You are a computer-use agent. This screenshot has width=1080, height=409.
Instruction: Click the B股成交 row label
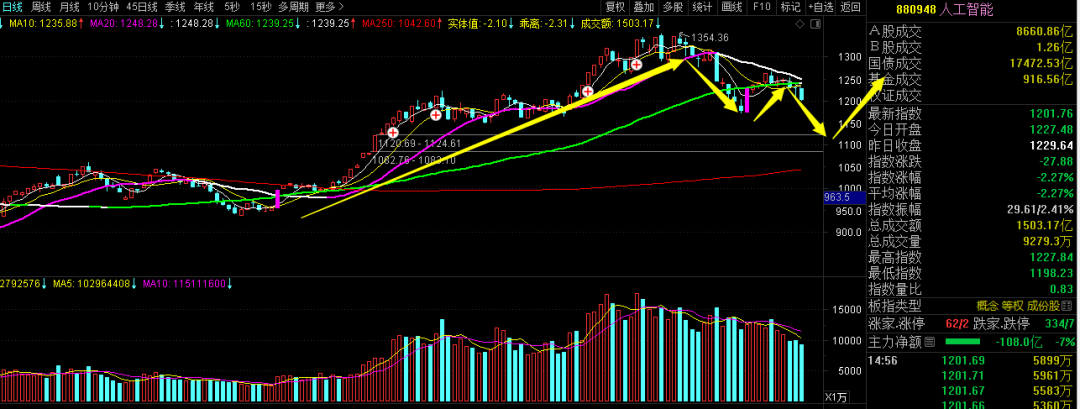click(895, 48)
